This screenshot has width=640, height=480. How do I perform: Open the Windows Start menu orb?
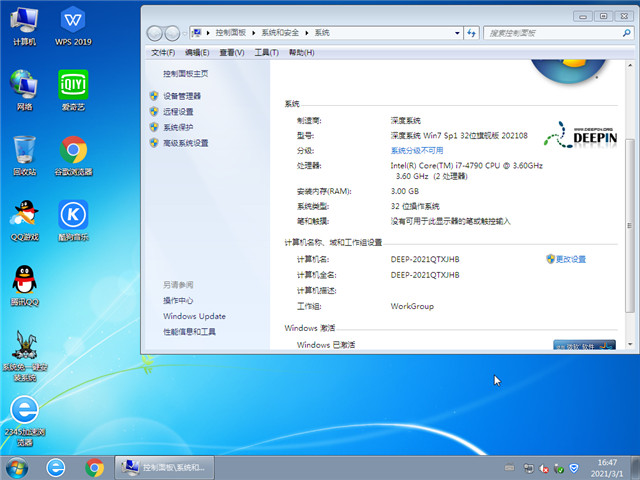(x=17, y=468)
